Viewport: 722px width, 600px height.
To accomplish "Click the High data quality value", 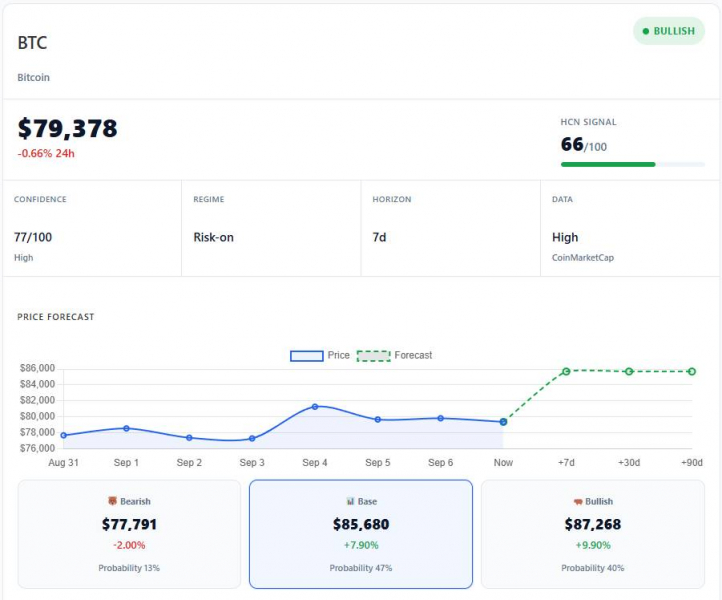I will [565, 237].
